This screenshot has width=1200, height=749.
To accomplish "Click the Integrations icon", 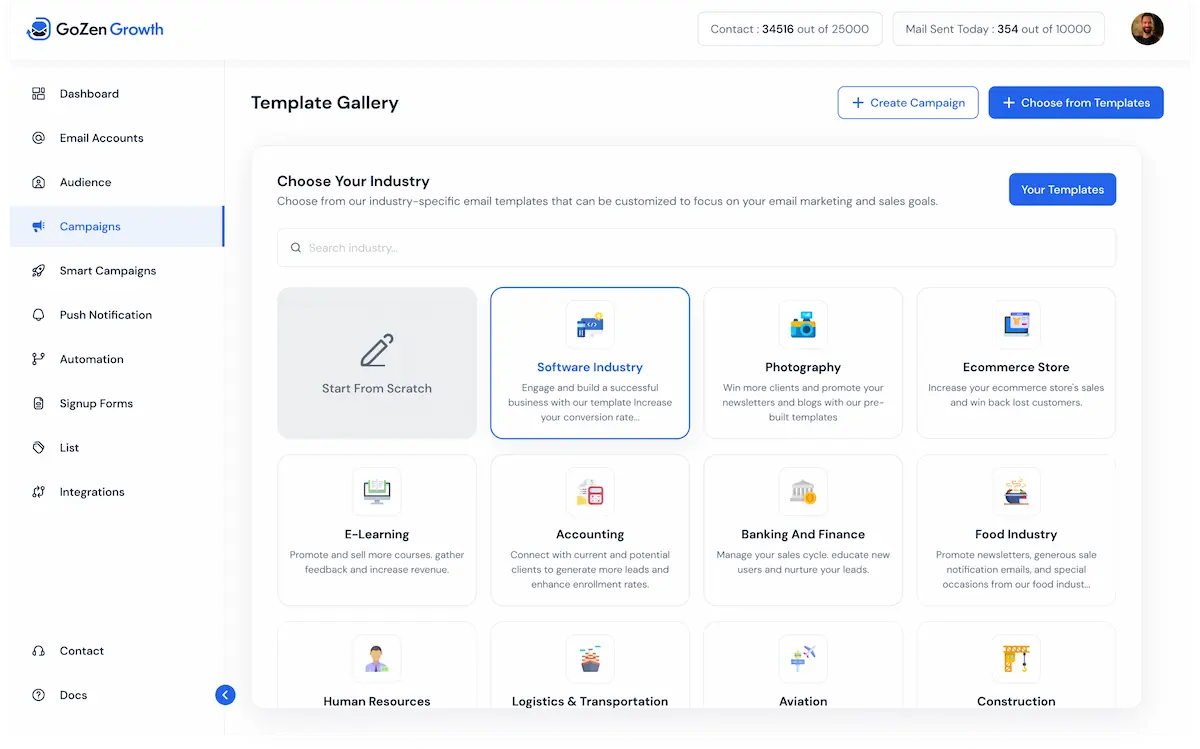I will [37, 491].
